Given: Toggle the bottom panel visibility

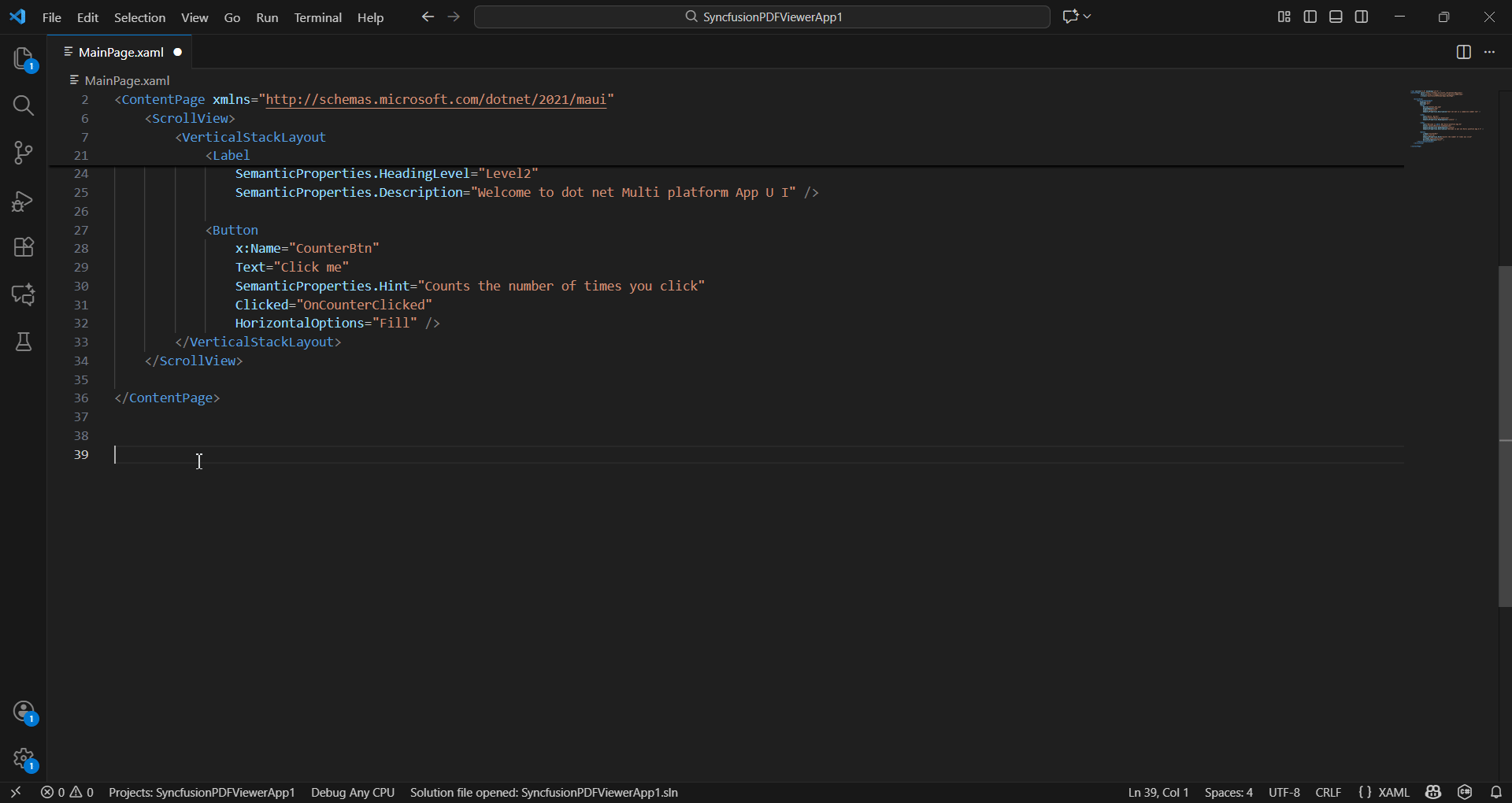Looking at the screenshot, I should (1336, 16).
